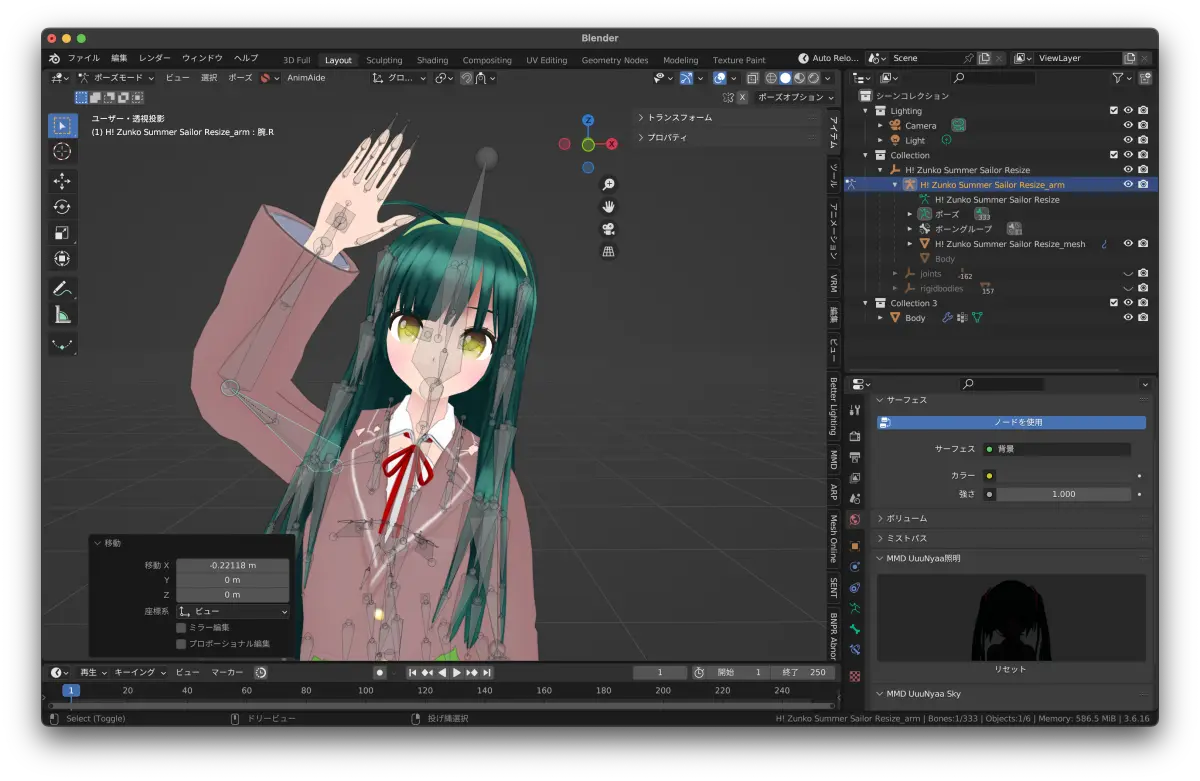This screenshot has height=781, width=1200.
Task: Click the AnimAide header button
Action: [x=306, y=78]
